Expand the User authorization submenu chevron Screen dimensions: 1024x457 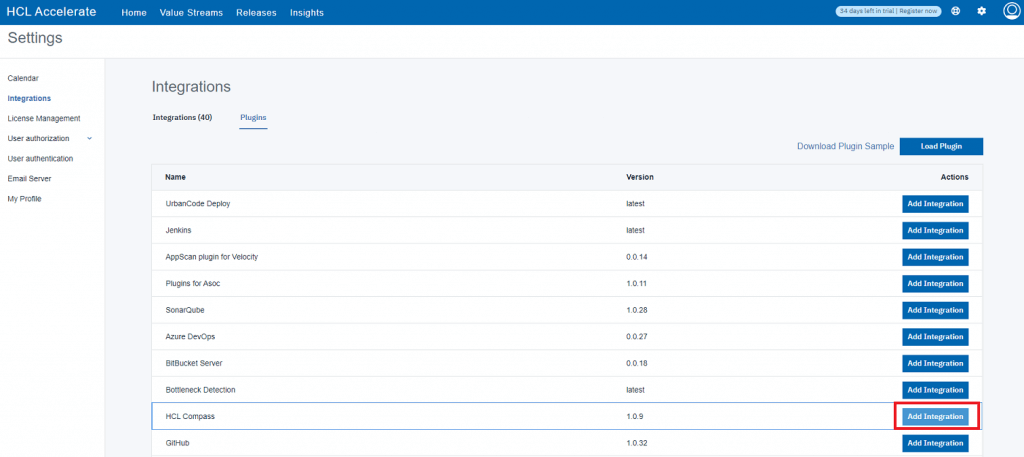click(89, 138)
